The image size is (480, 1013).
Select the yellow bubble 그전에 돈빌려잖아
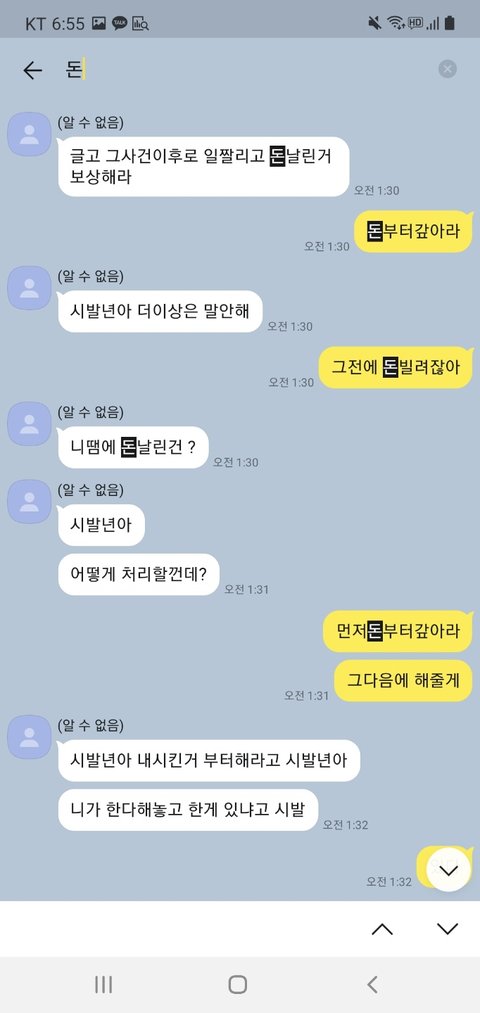(x=397, y=367)
